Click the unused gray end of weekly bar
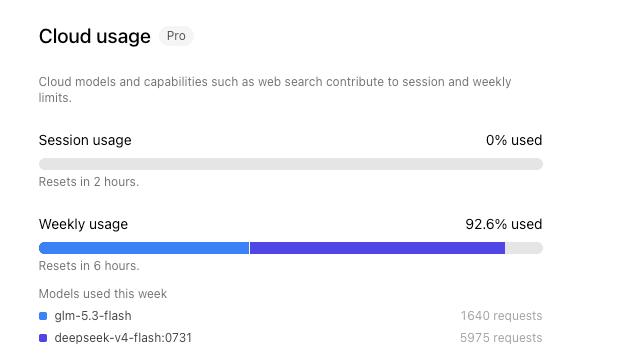Screen dimensions: 629x364 524,248
